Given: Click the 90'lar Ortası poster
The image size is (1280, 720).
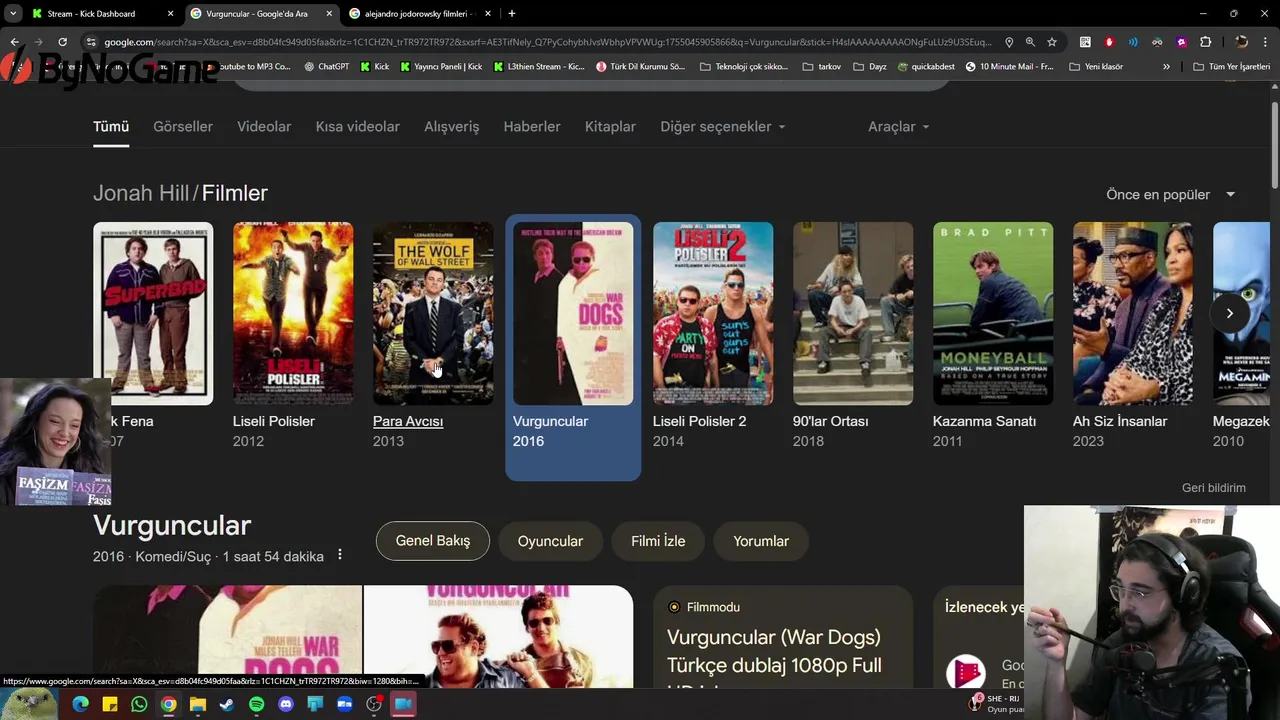Looking at the screenshot, I should coord(853,313).
